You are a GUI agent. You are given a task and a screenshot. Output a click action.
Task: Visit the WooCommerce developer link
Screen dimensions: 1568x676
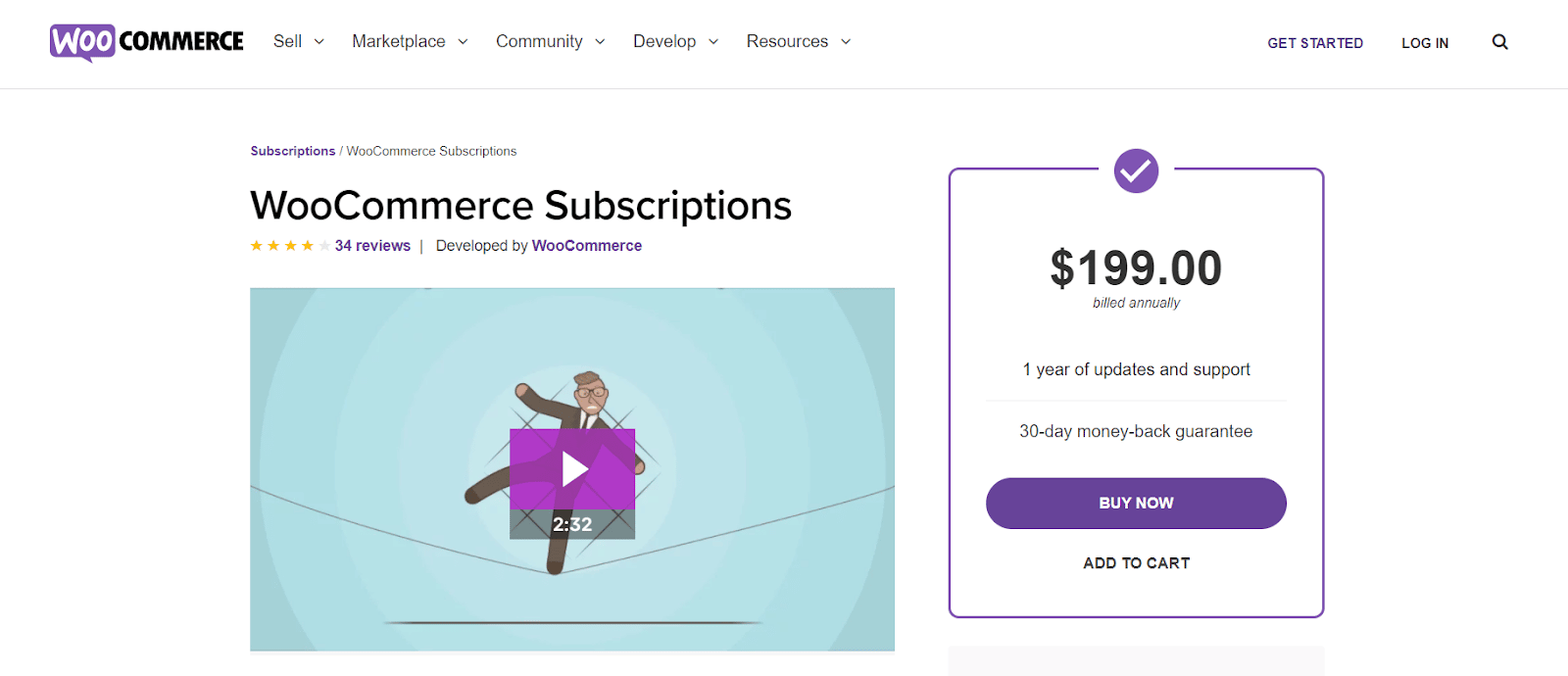coord(586,245)
